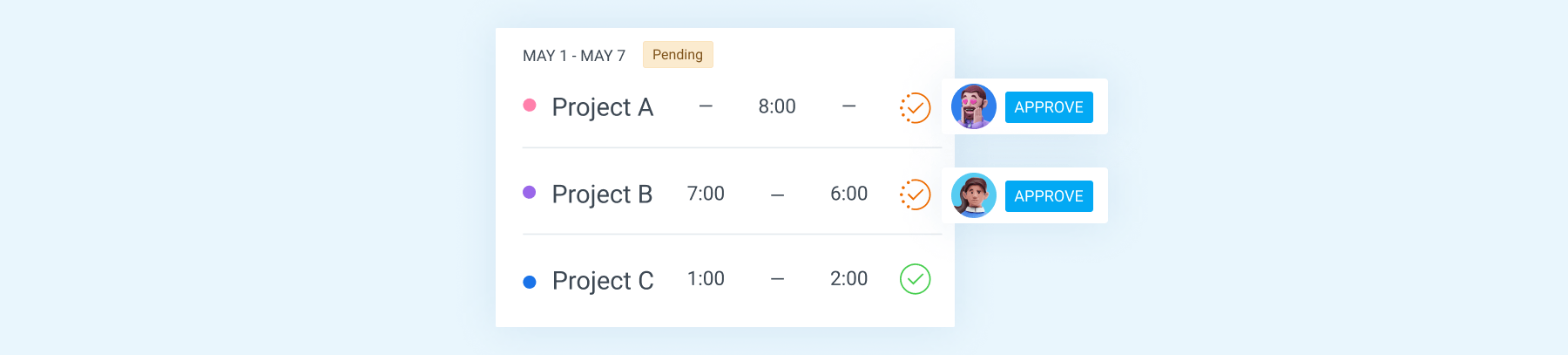Select the brown-haired user avatar

974,195
